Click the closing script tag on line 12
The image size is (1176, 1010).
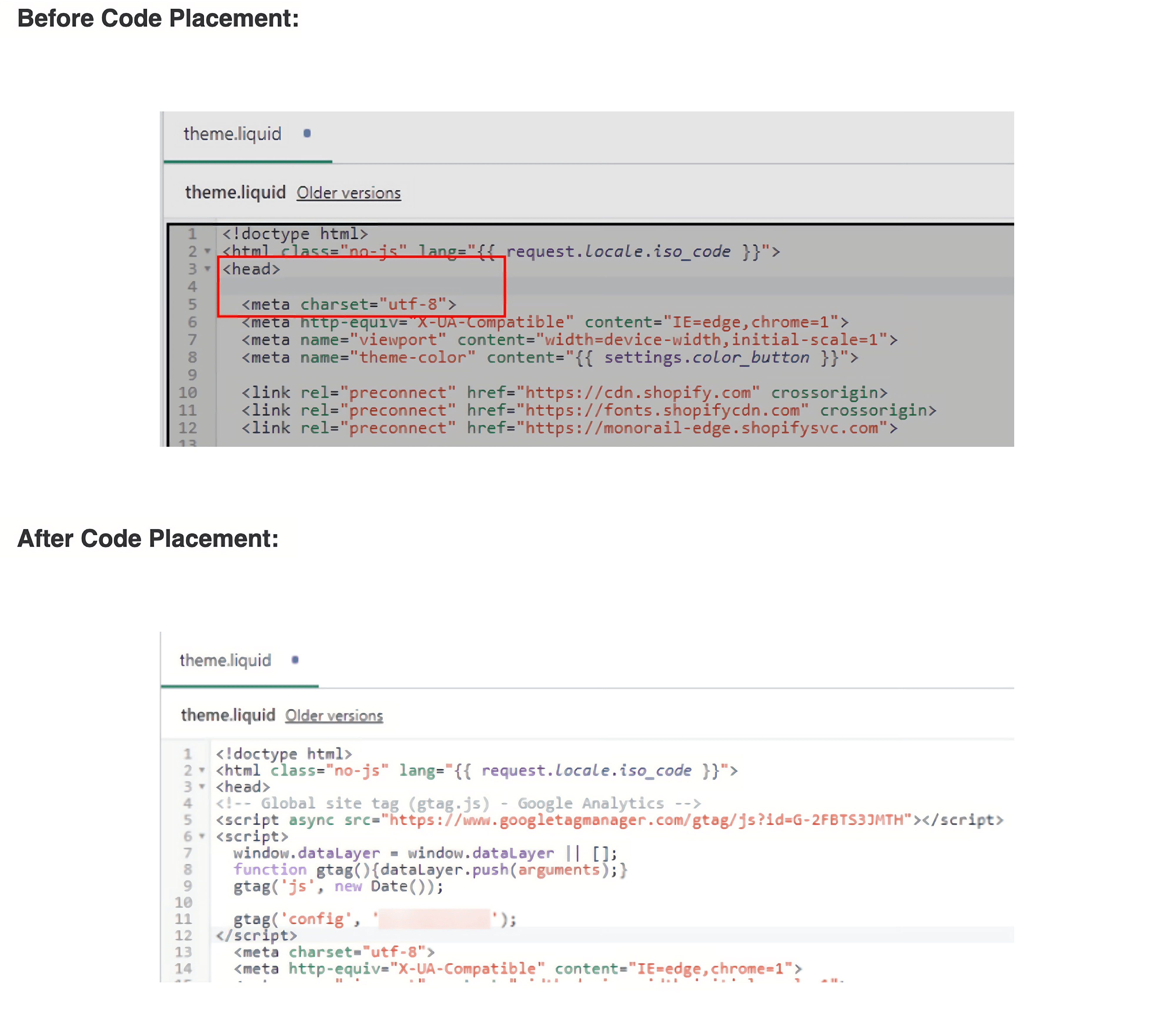[x=257, y=935]
